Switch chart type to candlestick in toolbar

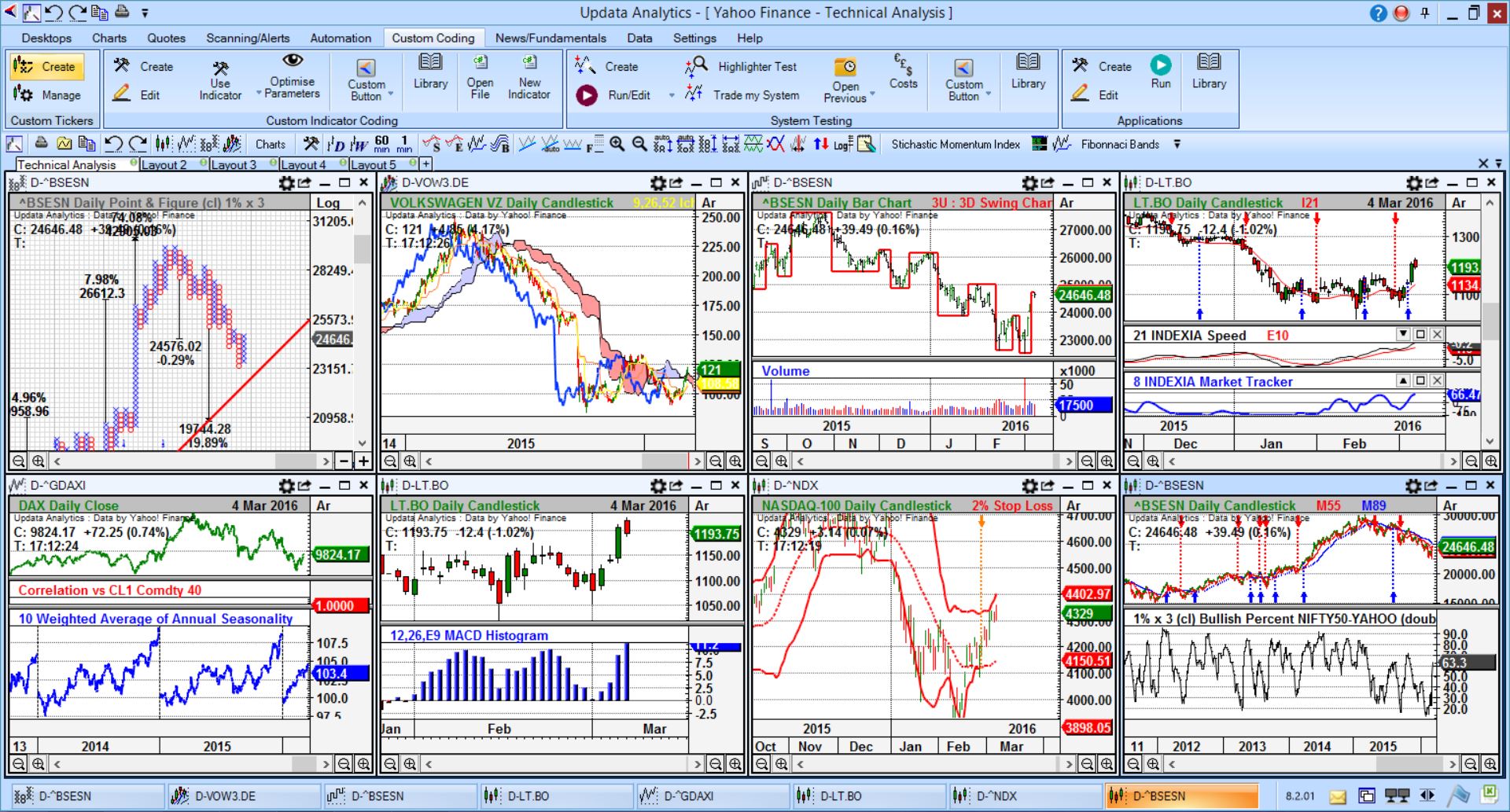(164, 144)
